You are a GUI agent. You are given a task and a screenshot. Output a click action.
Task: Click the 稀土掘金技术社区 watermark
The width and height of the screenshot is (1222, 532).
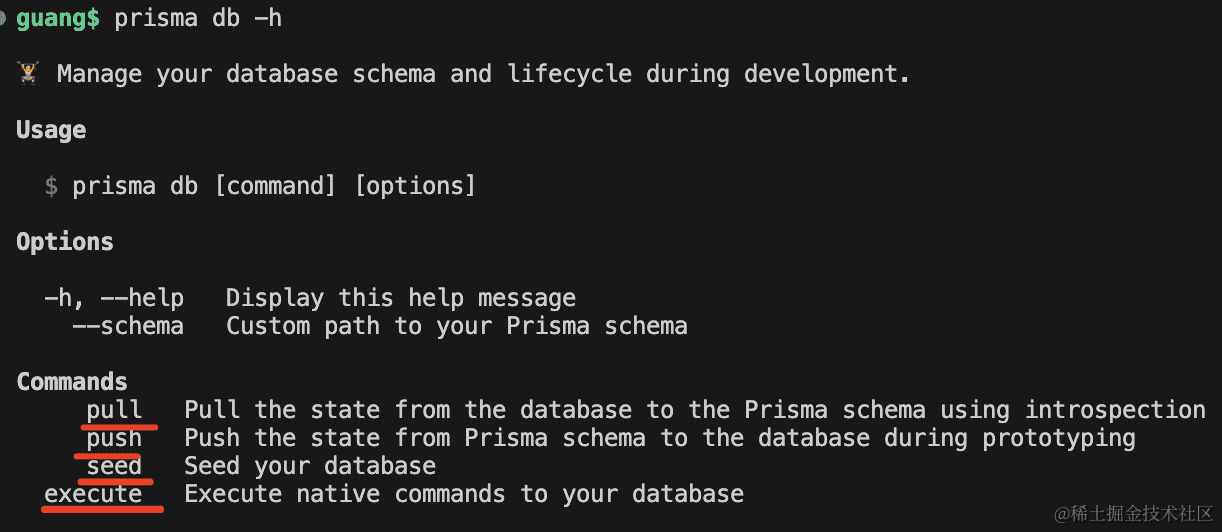tap(1133, 513)
